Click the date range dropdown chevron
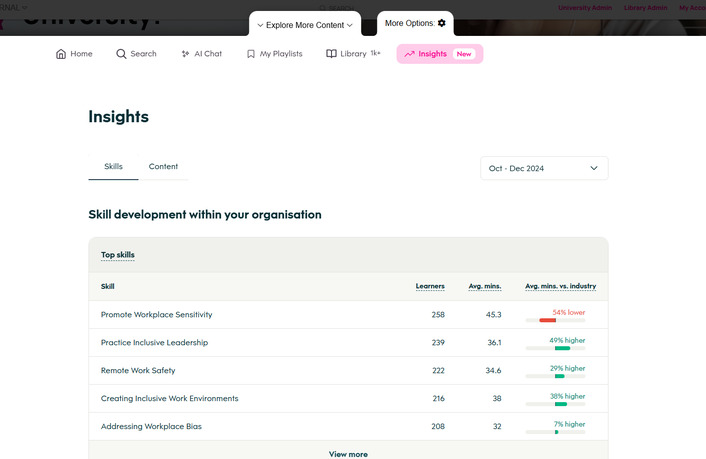706x459 pixels. [594, 168]
